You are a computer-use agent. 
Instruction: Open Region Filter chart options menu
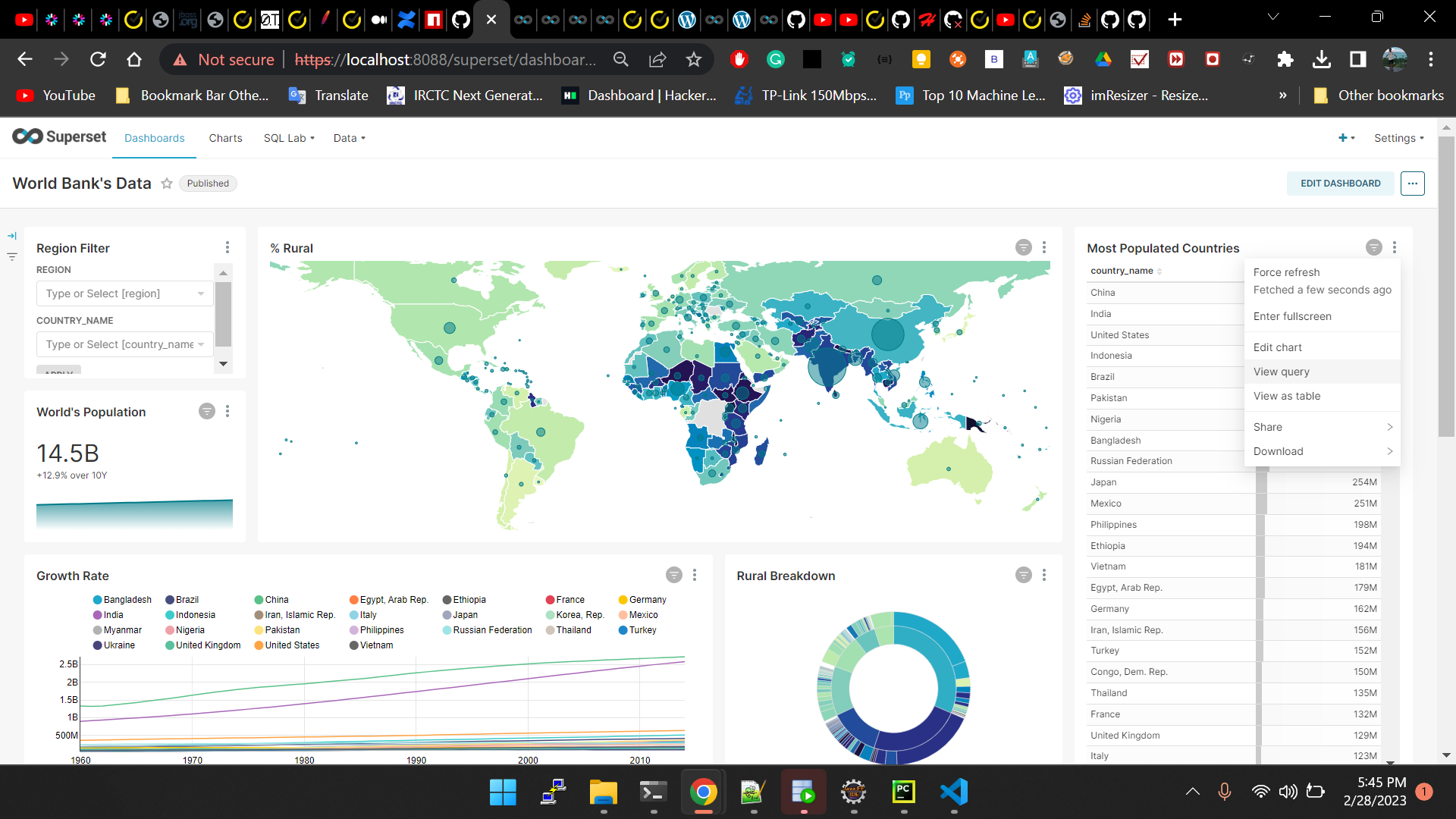coord(227,248)
